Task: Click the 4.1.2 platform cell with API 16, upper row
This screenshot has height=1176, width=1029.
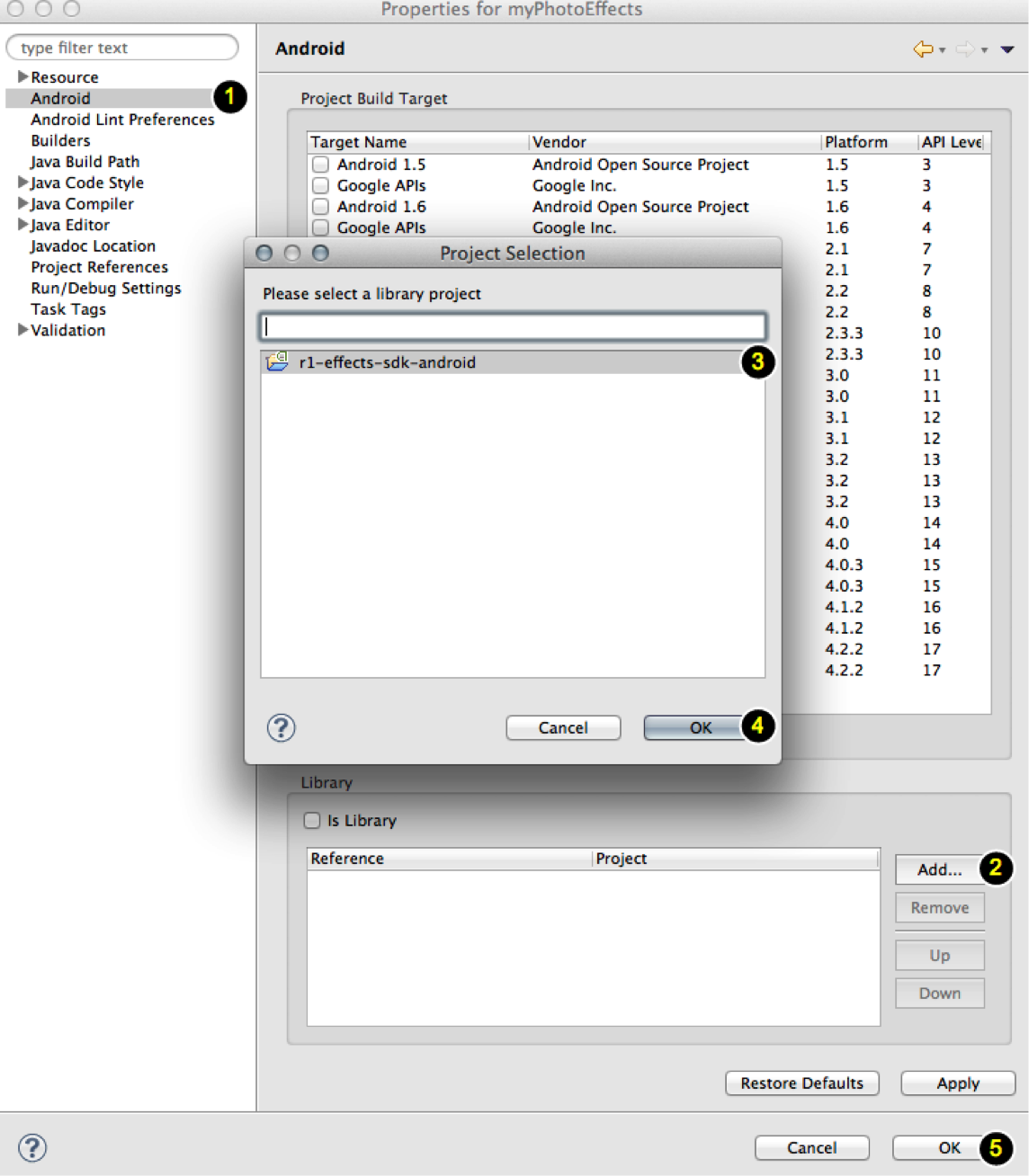Action: [844, 607]
